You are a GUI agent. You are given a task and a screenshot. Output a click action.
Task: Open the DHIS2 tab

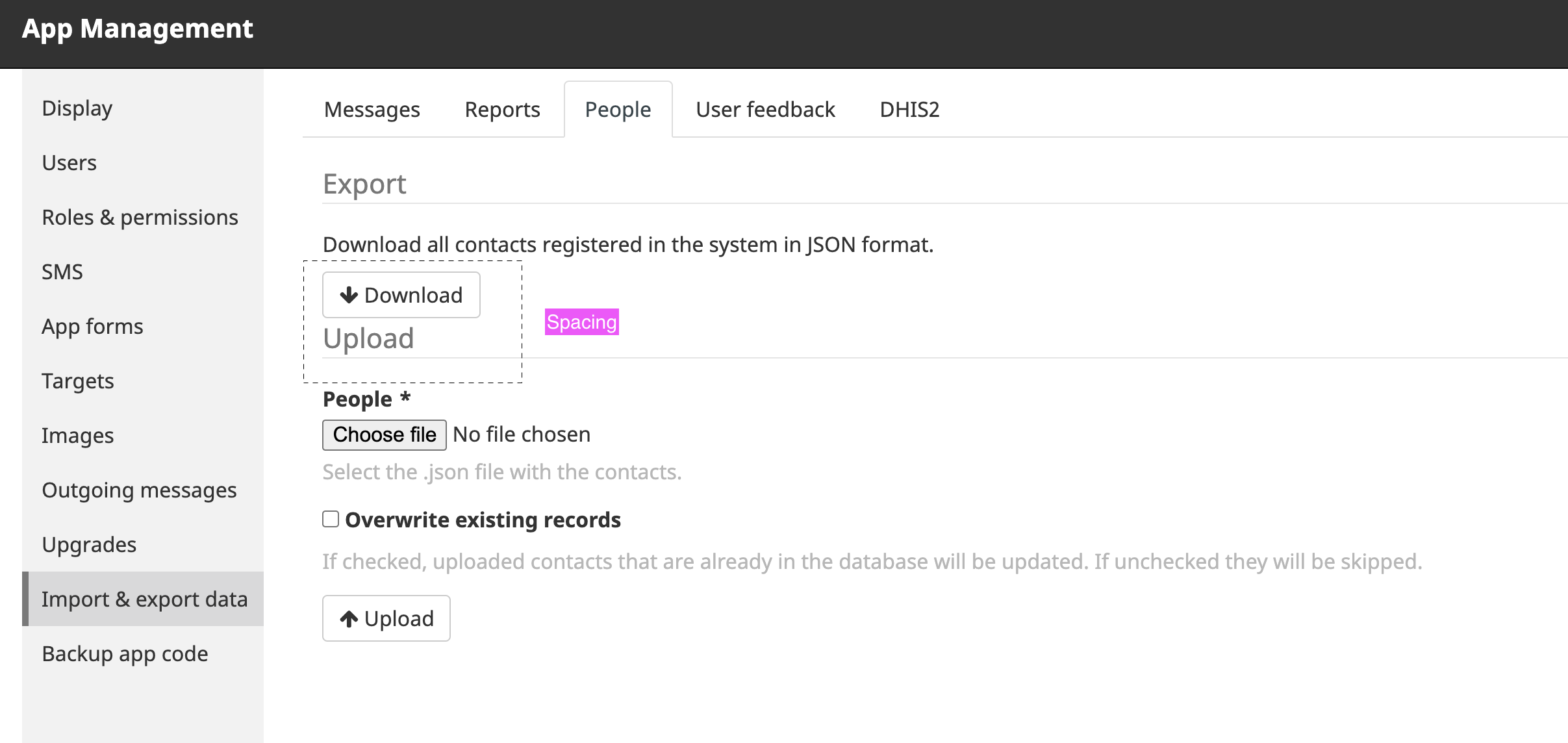tap(909, 110)
